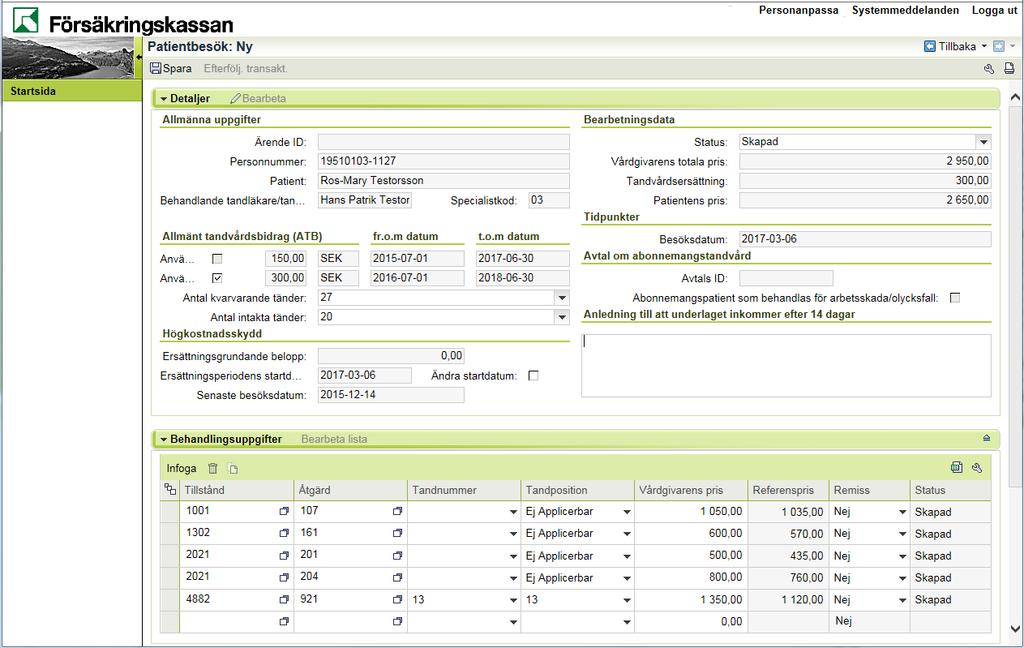
Task: Click scroll up arrow on main scrollbar
Action: (1015, 97)
